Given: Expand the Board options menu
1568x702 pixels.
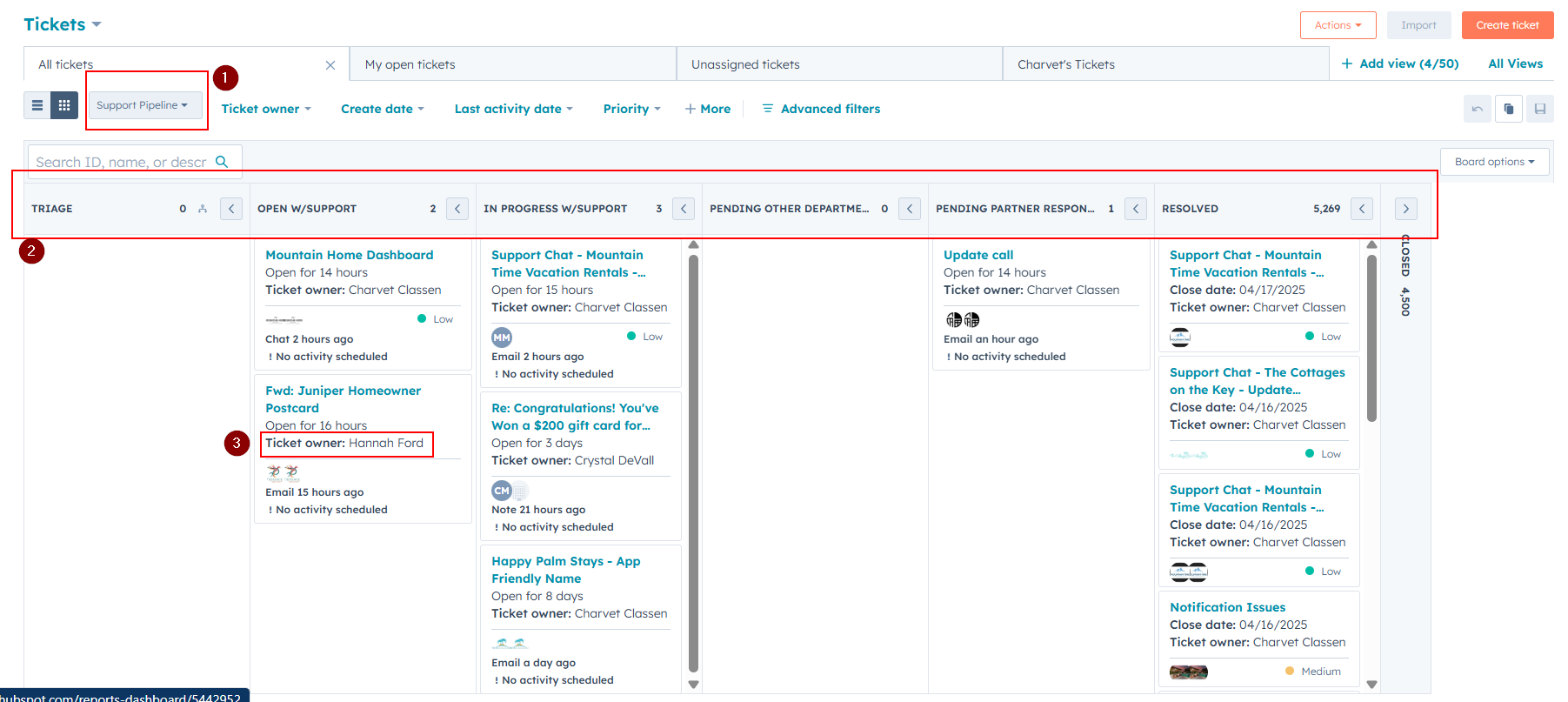Looking at the screenshot, I should click(x=1494, y=162).
